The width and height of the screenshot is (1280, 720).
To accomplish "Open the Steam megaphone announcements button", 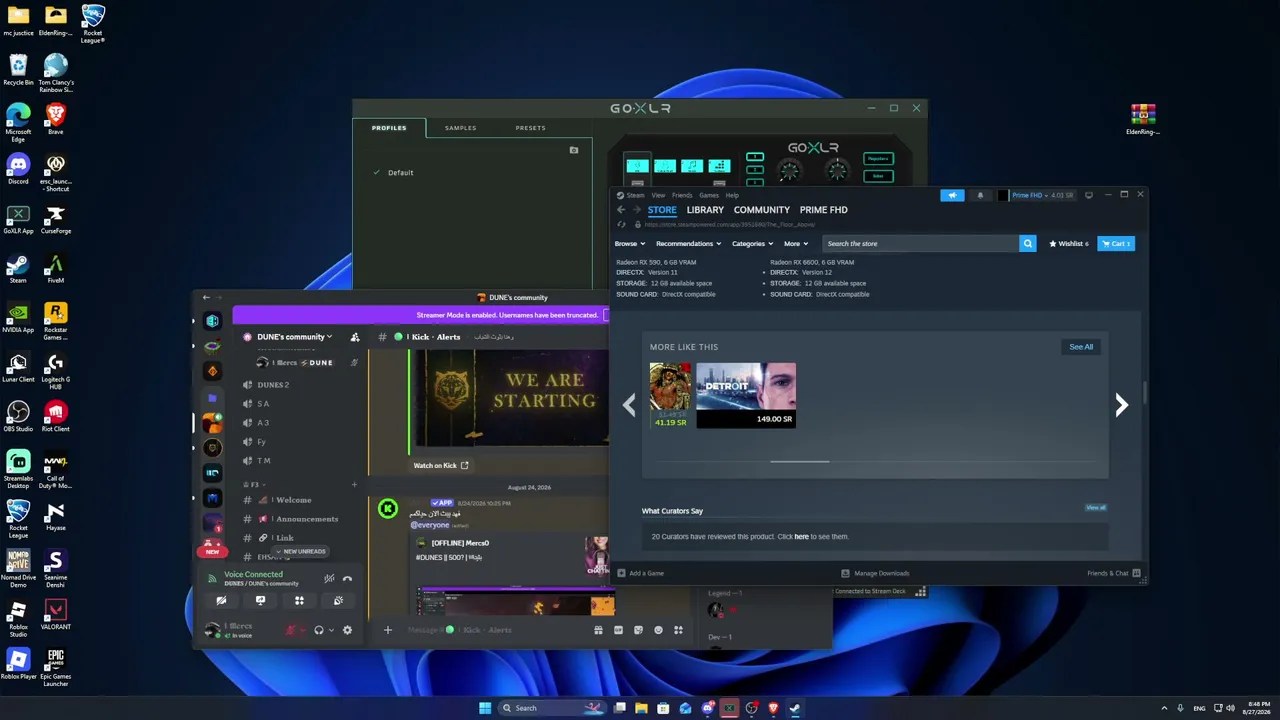I will [x=952, y=195].
